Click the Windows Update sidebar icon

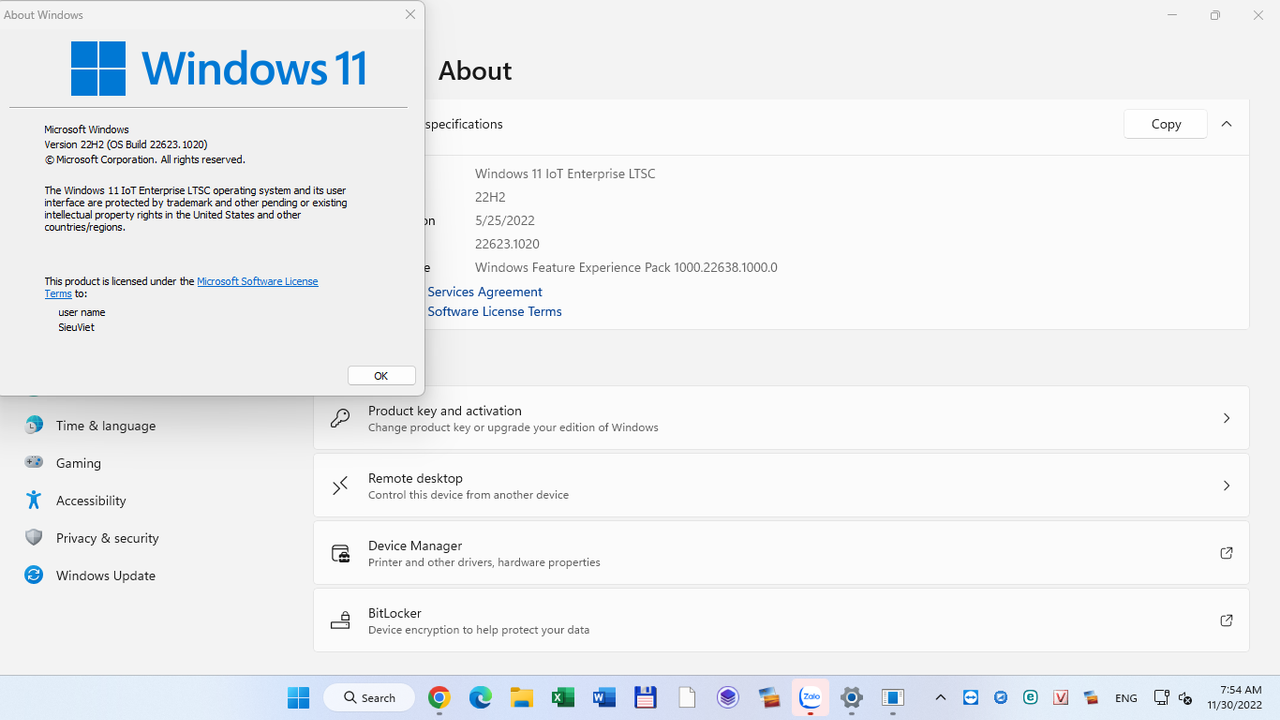point(34,575)
